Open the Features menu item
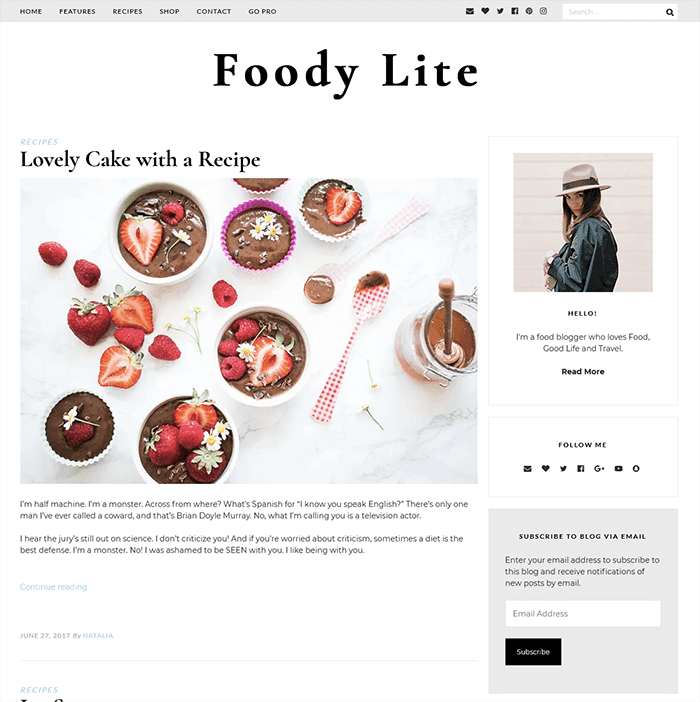 (x=77, y=11)
